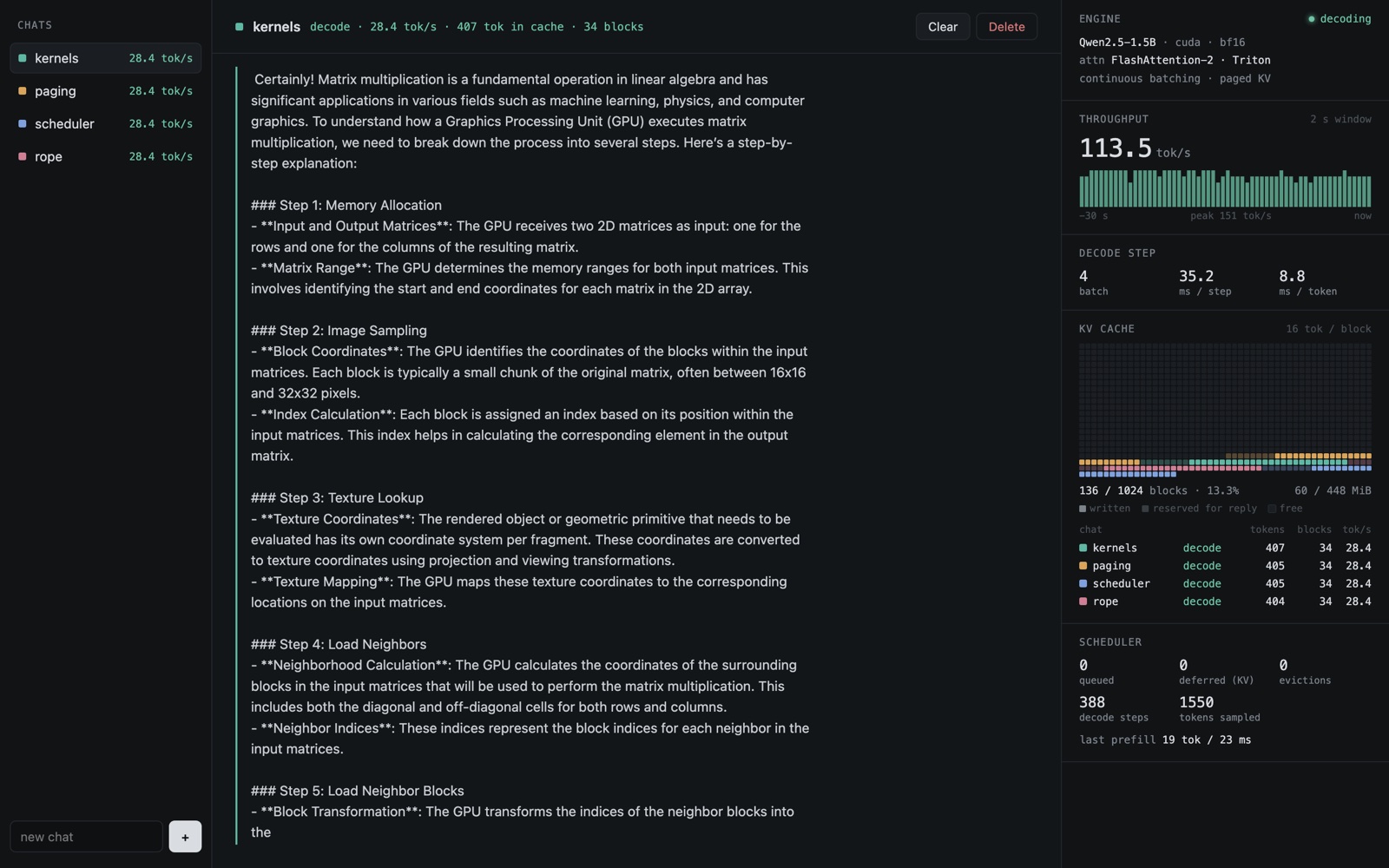Screen dimensions: 1389x868
Task: Click the 'written' legend marker
Action: (x=1083, y=509)
